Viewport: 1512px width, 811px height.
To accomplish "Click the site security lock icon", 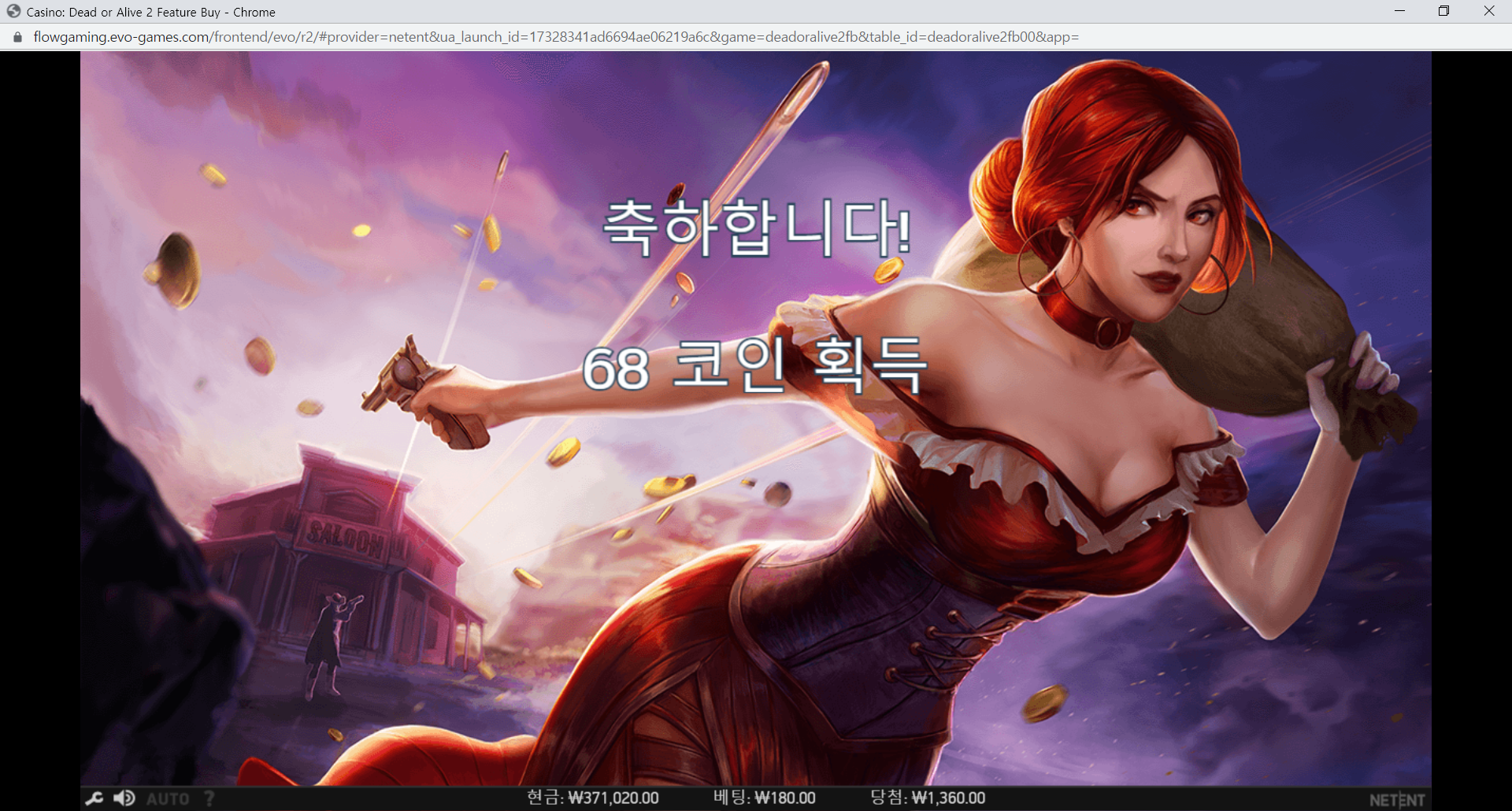I will point(17,37).
